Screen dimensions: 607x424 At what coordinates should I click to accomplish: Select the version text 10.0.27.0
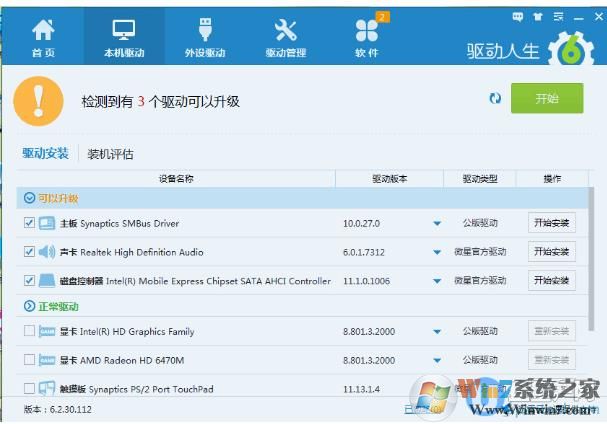click(361, 223)
